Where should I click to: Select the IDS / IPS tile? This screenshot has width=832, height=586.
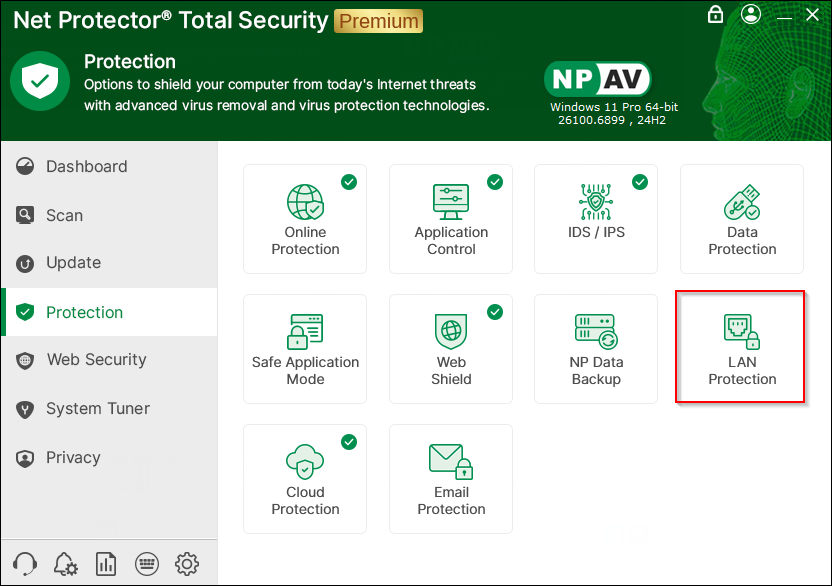click(x=596, y=219)
